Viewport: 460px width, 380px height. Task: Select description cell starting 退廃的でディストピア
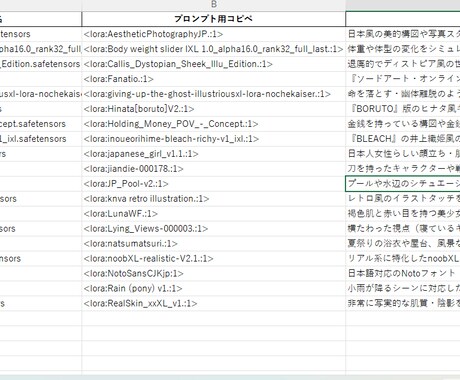pyautogui.click(x=403, y=64)
